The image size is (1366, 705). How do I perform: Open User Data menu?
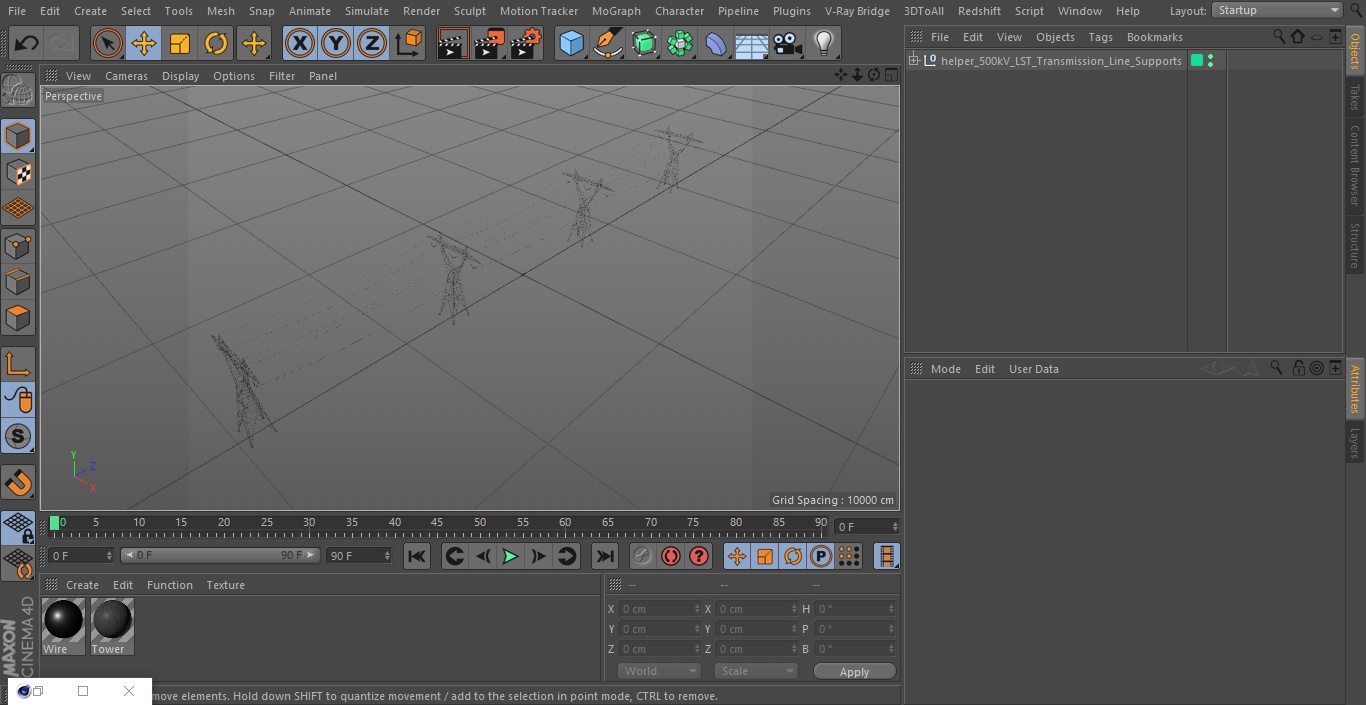tap(1033, 369)
